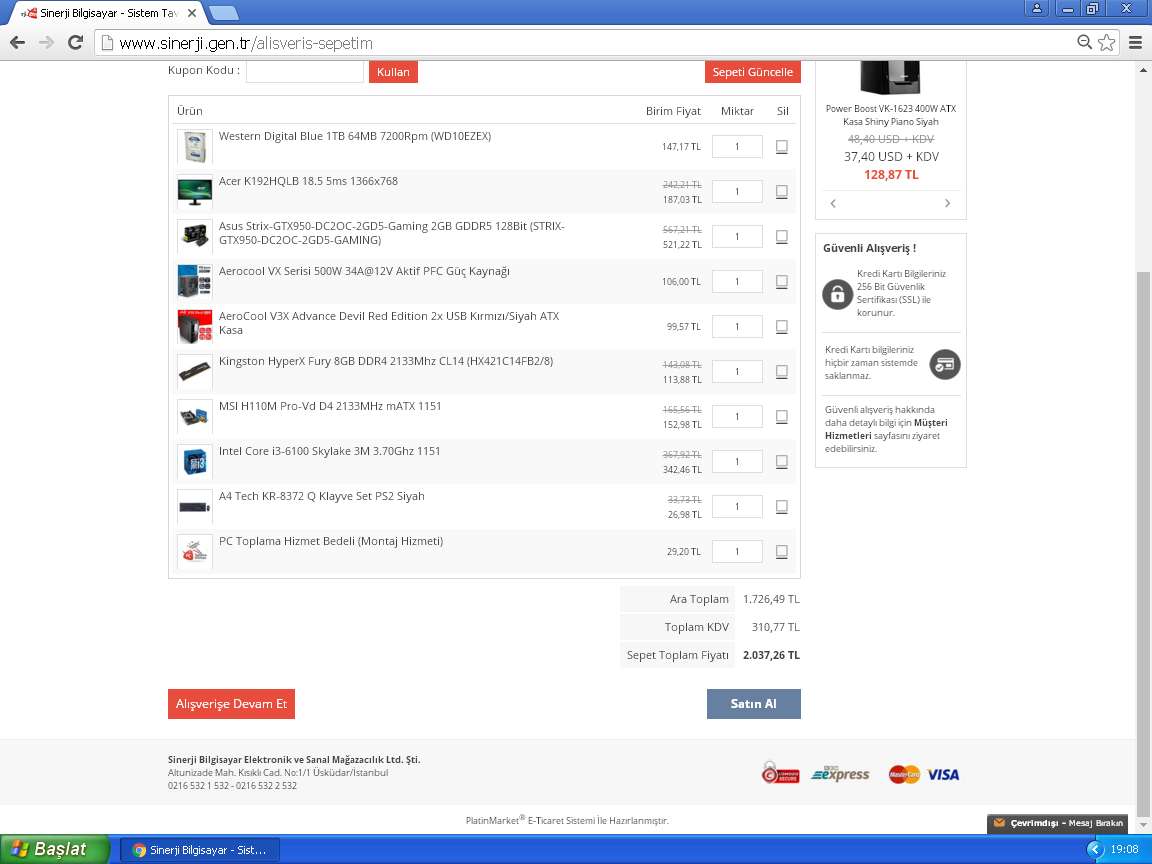1152x864 pixels.
Task: Check the Sil box for AeroCool V3X Kasa
Action: 782,326
